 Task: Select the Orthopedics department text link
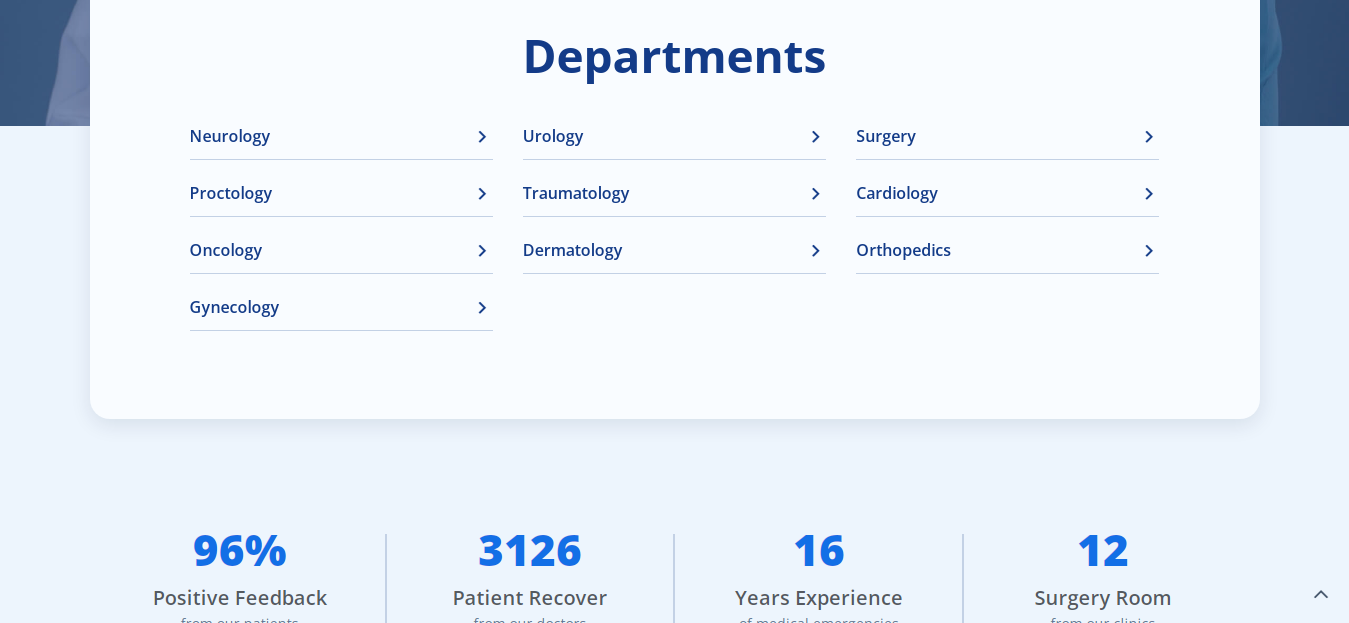point(903,250)
